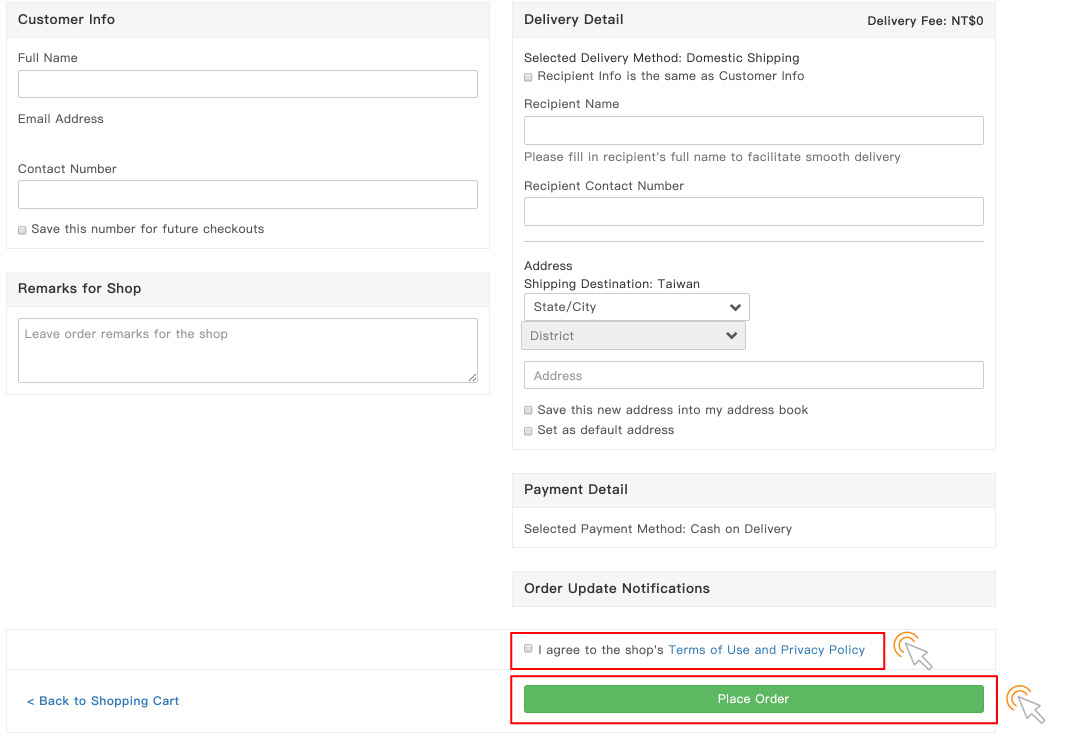Toggle 'Save this new address into my address book'
The width and height of the screenshot is (1066, 737).
(528, 411)
